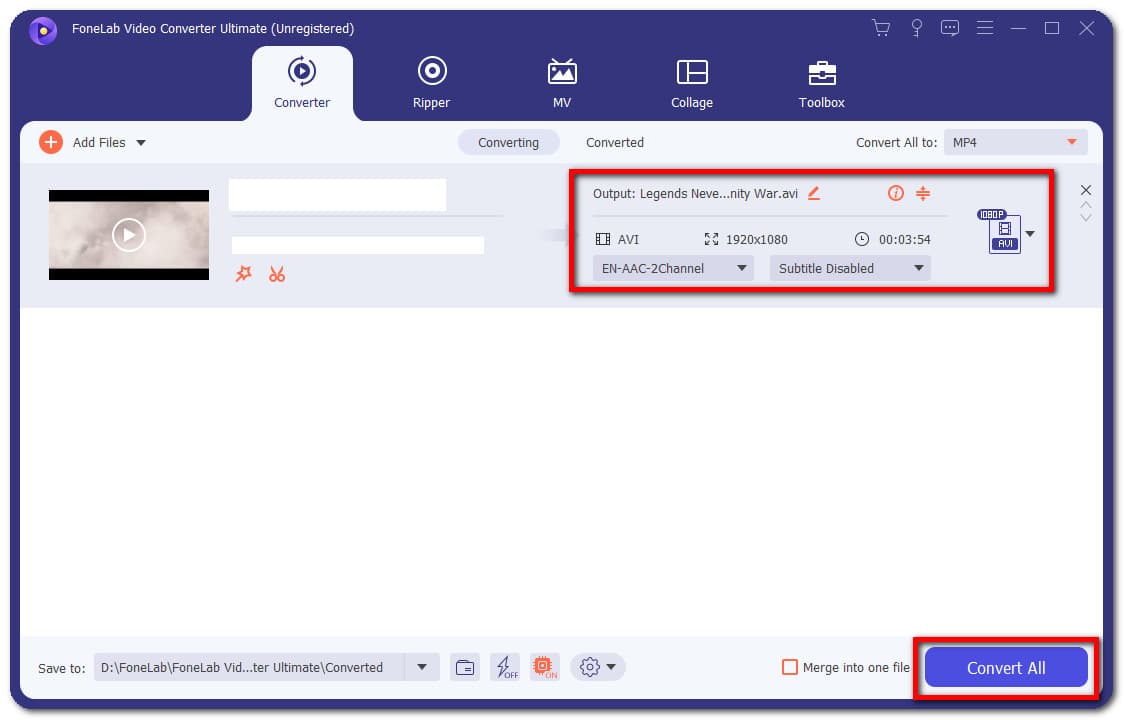Switch to the Converted list
This screenshot has height=720, width=1124.
tap(614, 143)
